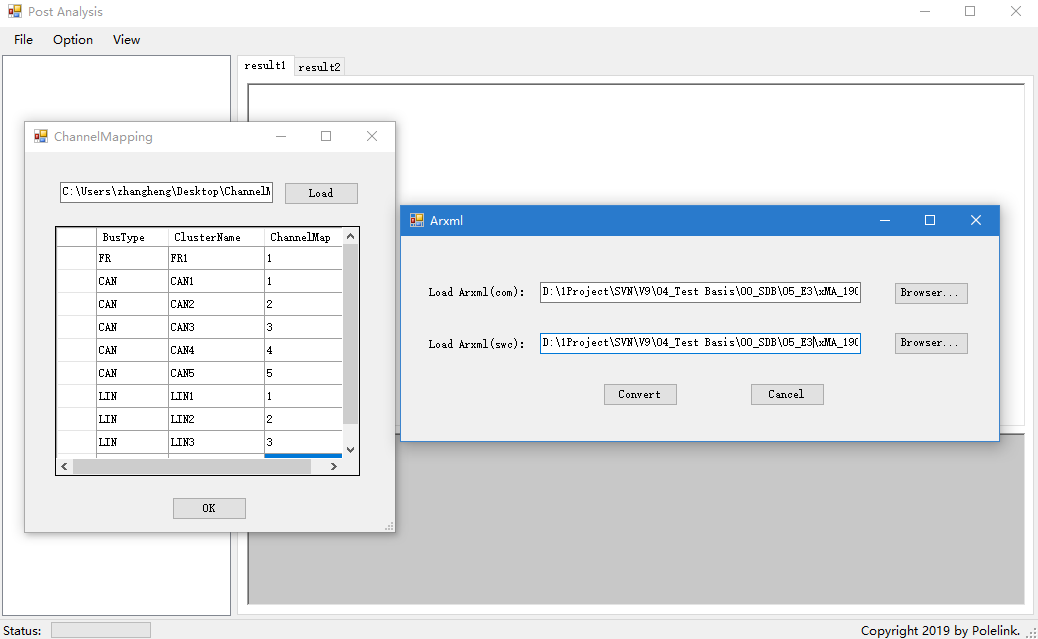
Task: Click Browser button for Arxml(swc)
Action: click(931, 343)
